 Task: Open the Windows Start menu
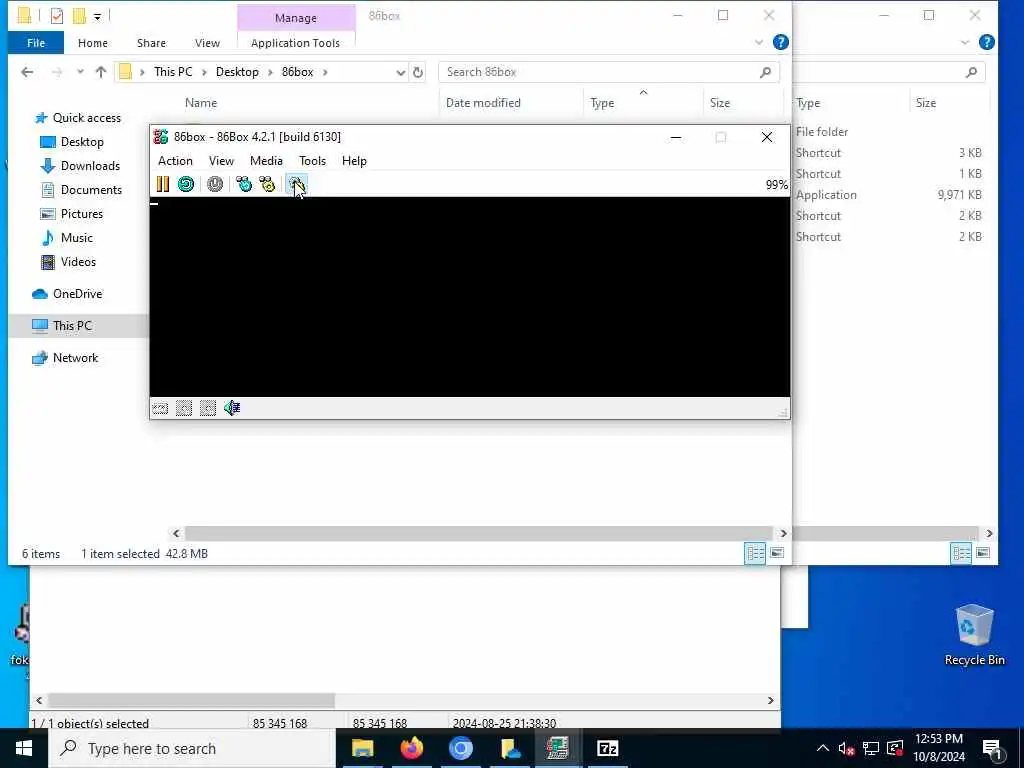tap(24, 748)
